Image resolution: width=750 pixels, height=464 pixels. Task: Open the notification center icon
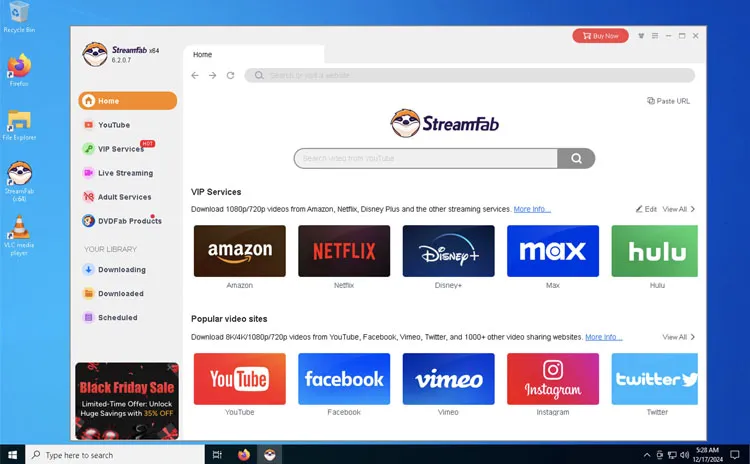pyautogui.click(x=735, y=455)
